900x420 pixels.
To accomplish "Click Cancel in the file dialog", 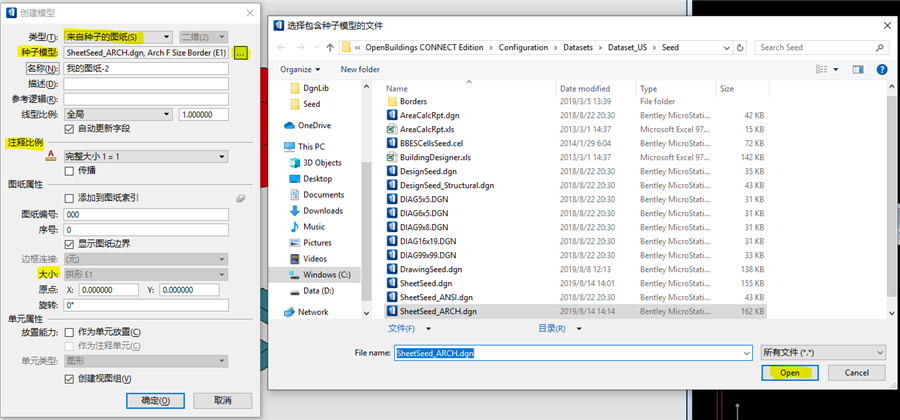I will coord(856,373).
